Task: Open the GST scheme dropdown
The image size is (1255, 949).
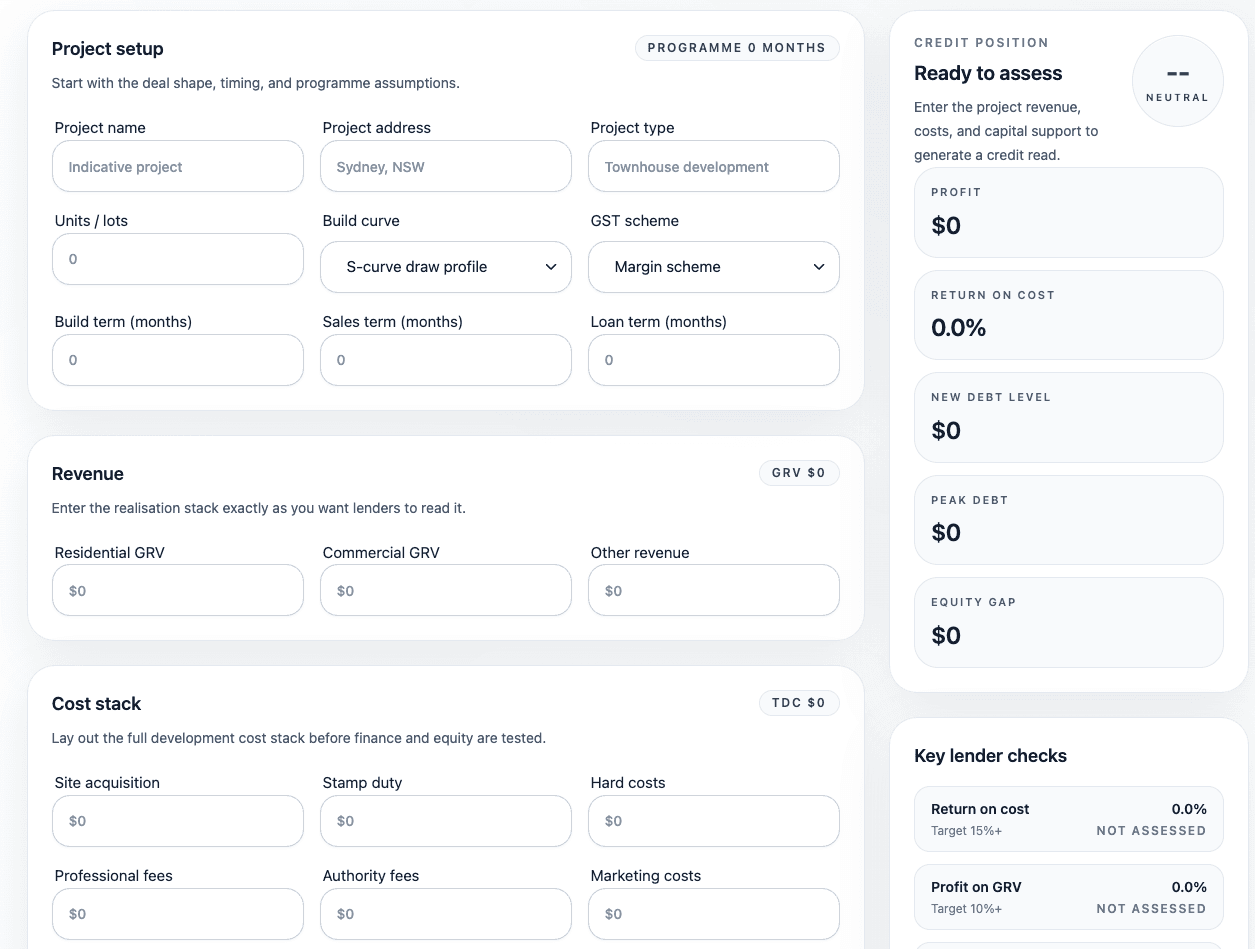Action: [714, 267]
